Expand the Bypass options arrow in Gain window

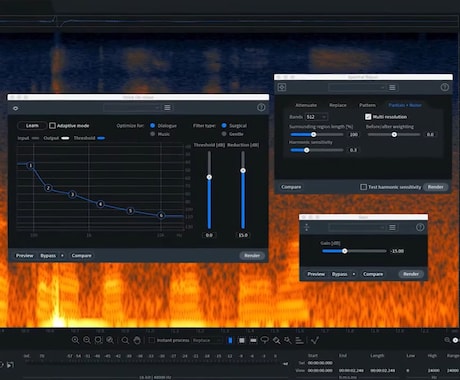353,274
